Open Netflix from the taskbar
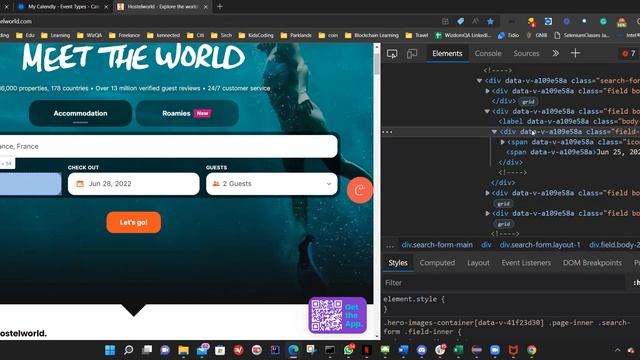The height and width of the screenshot is (360, 640). point(367,350)
